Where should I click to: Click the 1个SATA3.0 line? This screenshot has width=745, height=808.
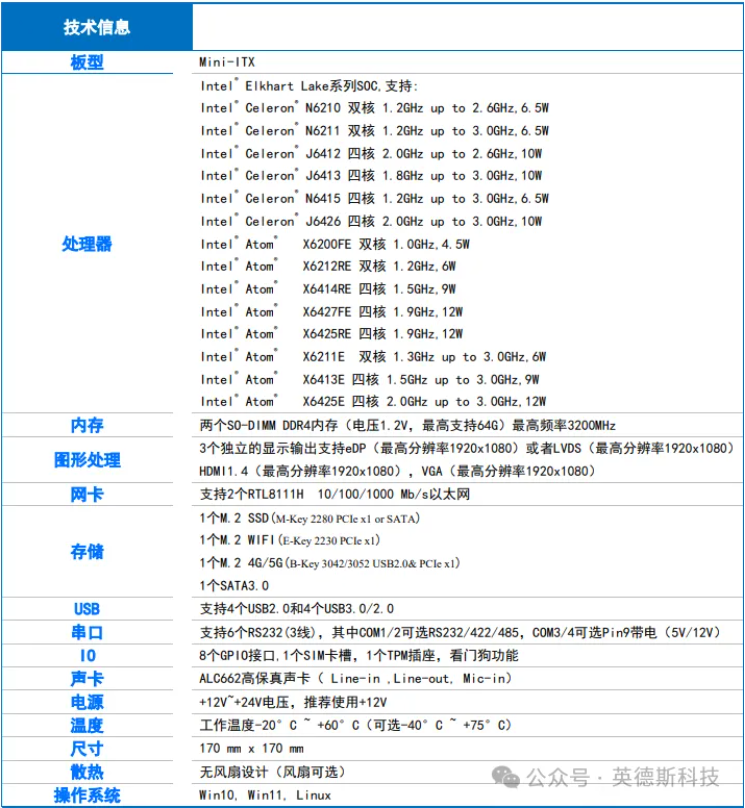[234, 586]
